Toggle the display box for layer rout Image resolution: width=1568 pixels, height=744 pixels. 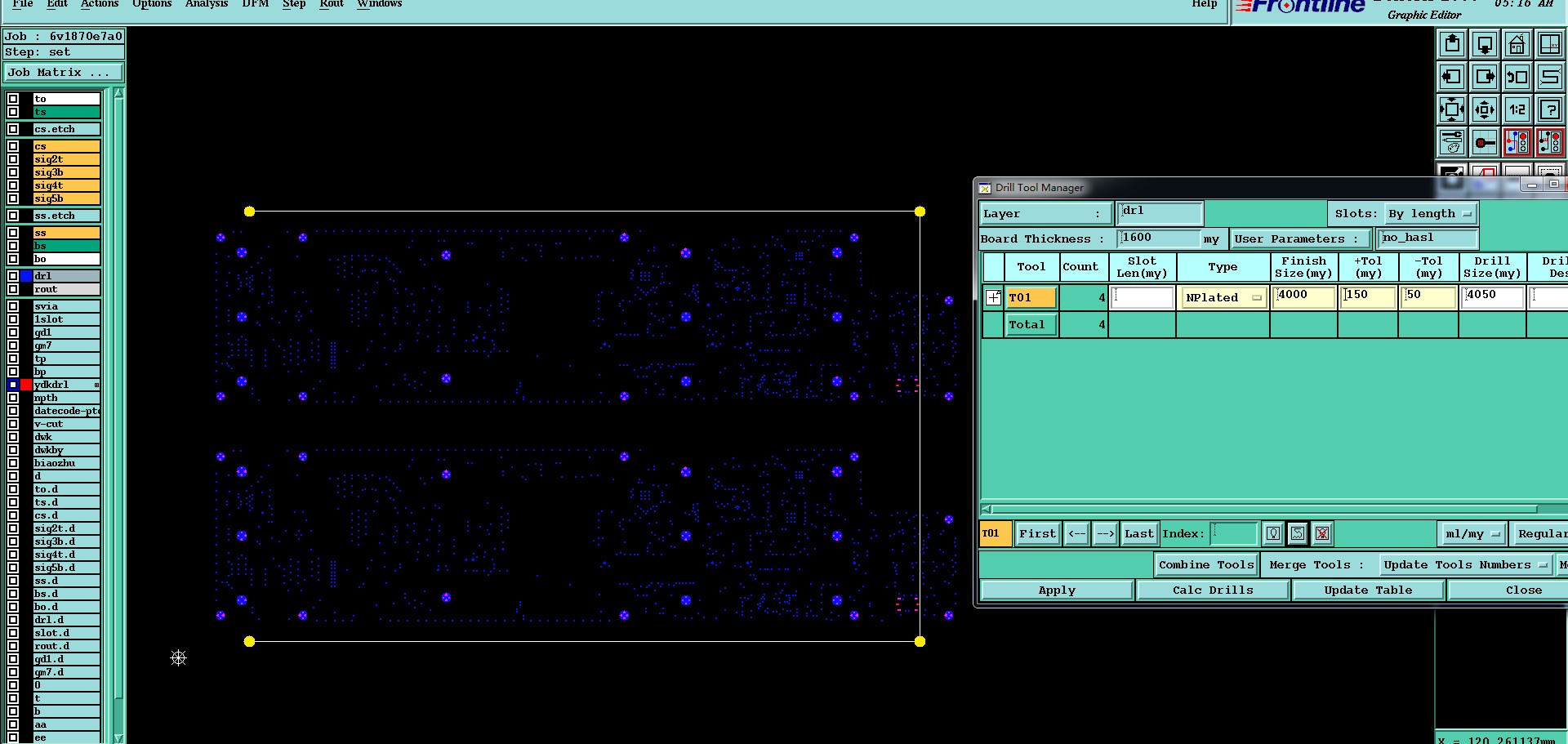point(13,289)
